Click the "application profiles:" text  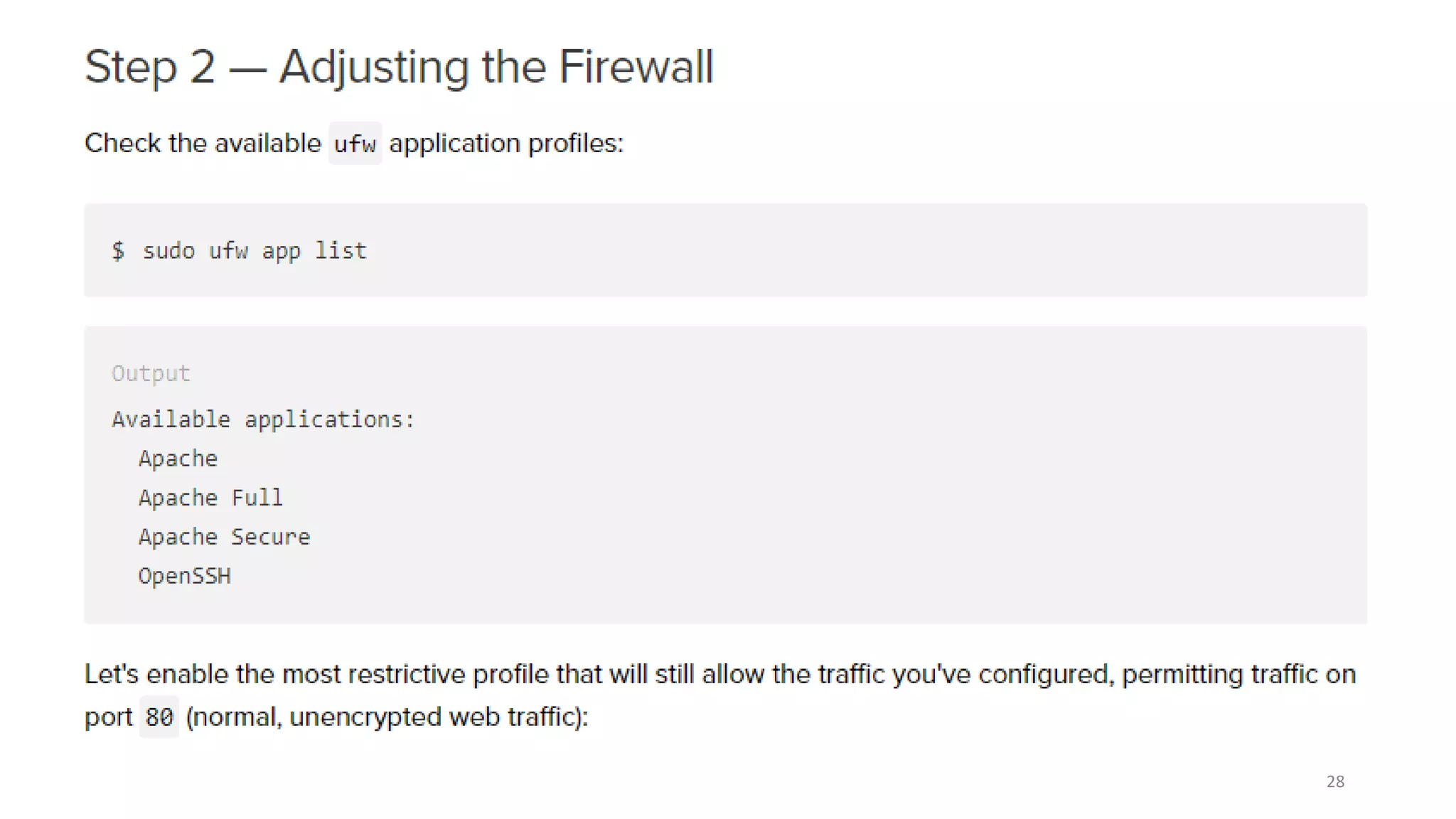tap(505, 144)
